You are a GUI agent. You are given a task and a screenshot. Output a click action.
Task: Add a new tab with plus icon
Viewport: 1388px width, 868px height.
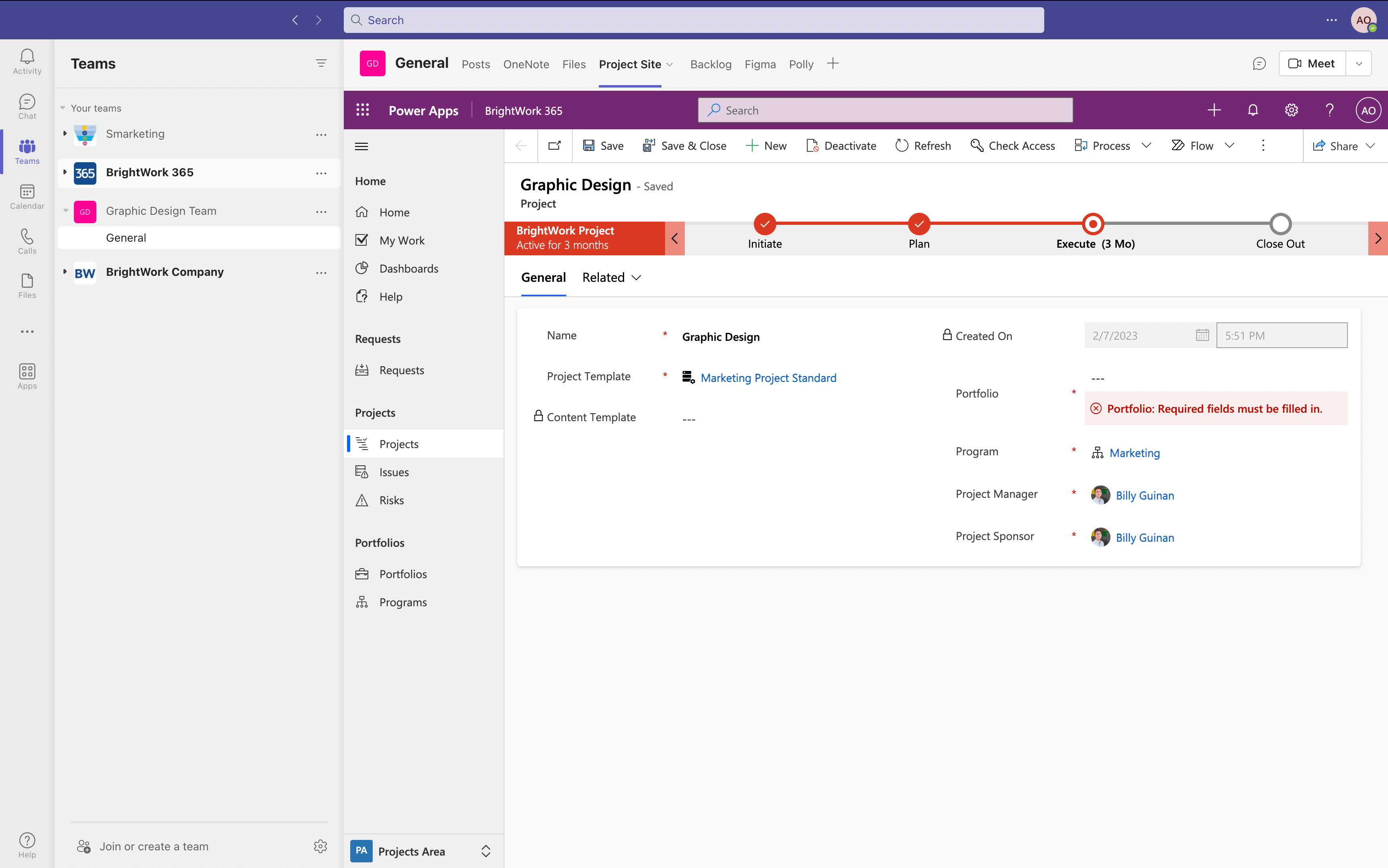pyautogui.click(x=833, y=64)
